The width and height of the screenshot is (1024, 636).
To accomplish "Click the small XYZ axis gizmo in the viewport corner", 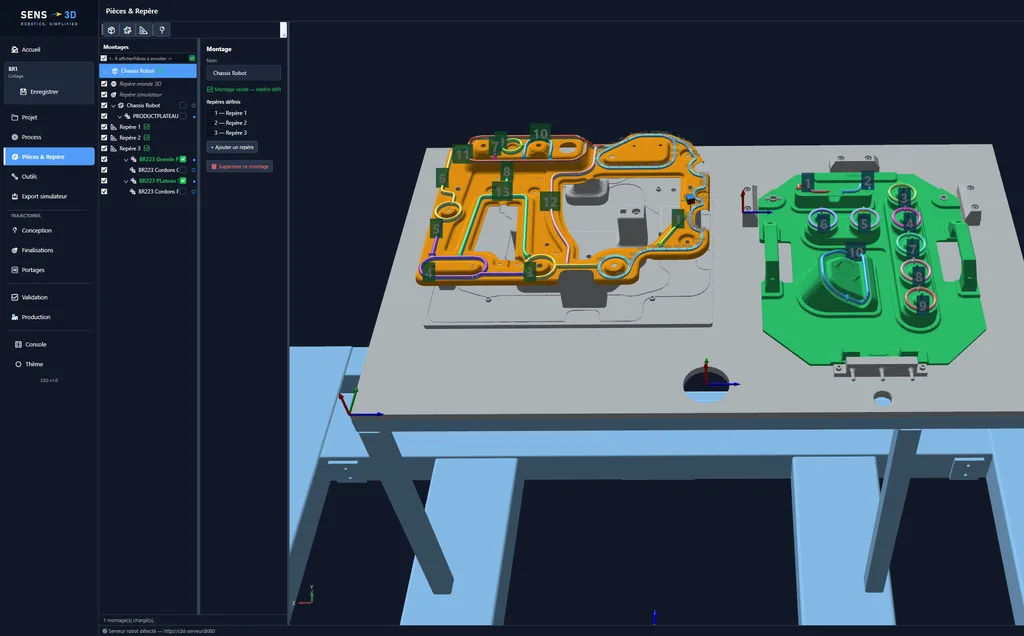I will 306,596.
